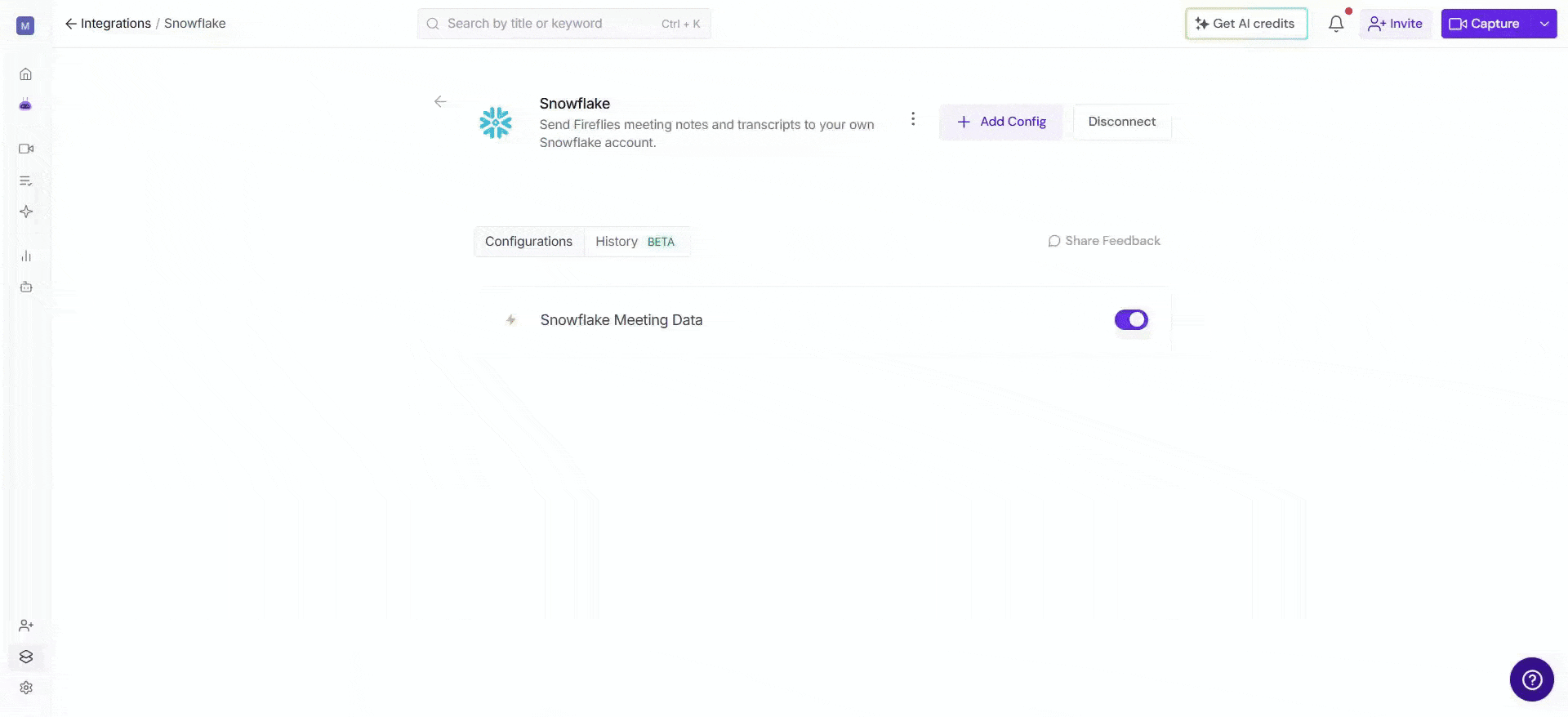Open the Snowflake Meeting Data configuration row
This screenshot has width=1568, height=717.
pyautogui.click(x=823, y=320)
